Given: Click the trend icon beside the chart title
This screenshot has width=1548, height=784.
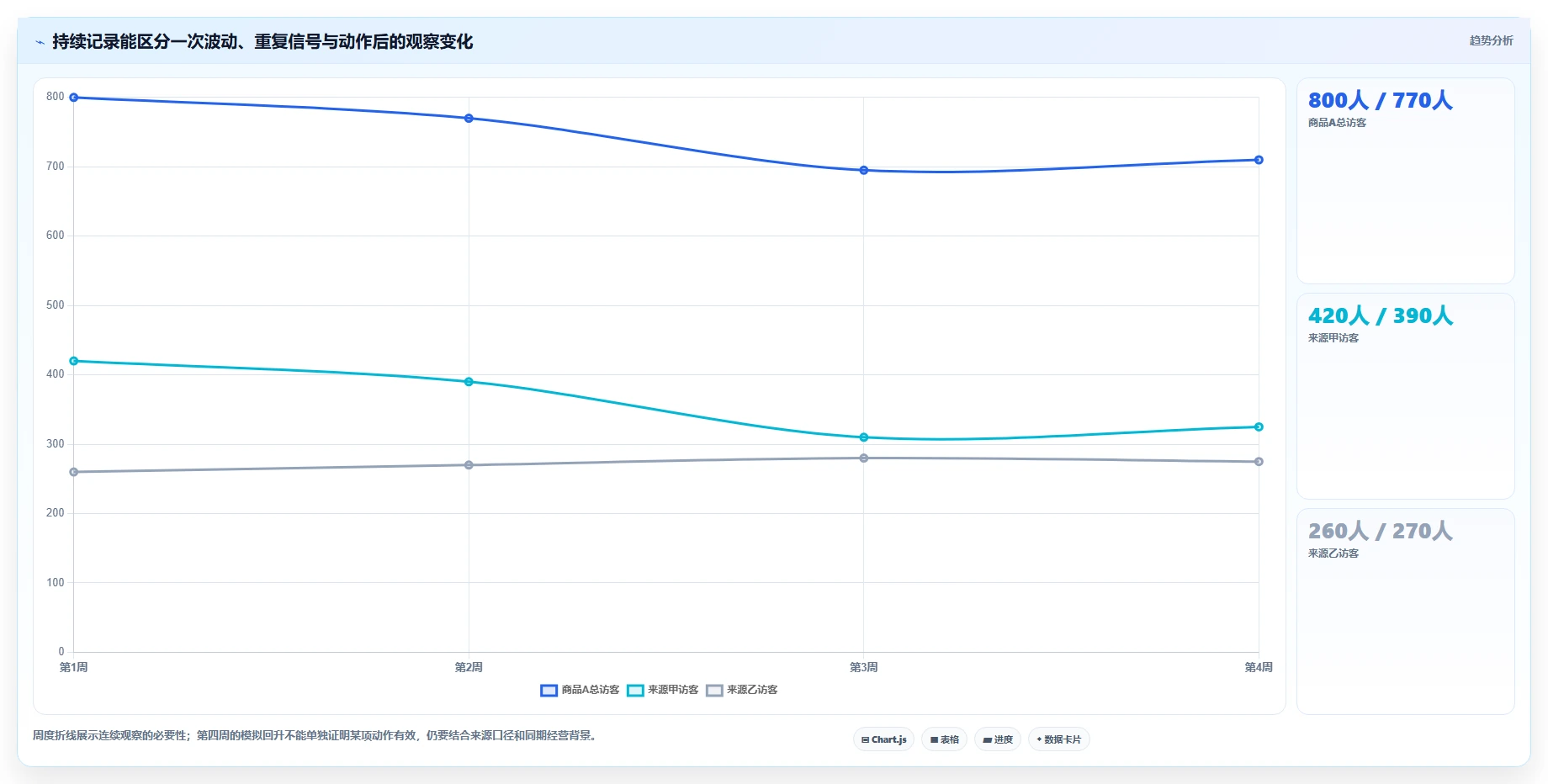Looking at the screenshot, I should 40,42.
